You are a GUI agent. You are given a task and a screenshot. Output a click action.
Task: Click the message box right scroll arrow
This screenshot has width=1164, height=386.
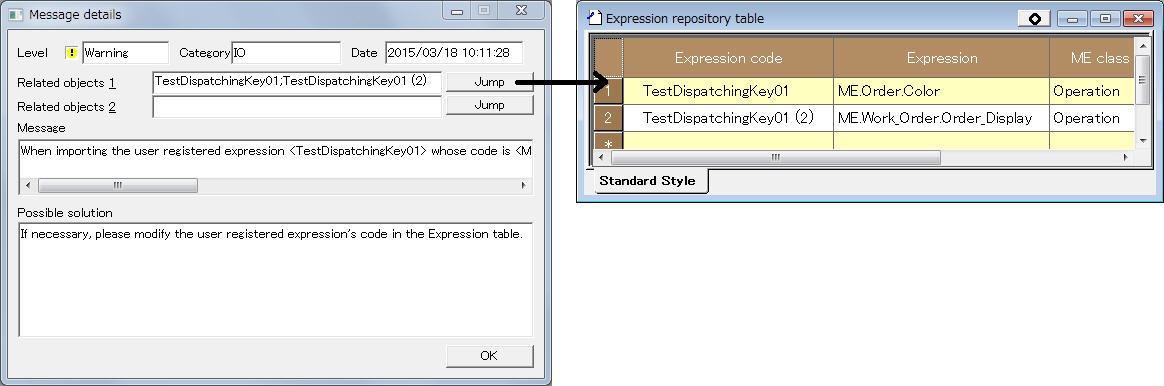[x=524, y=186]
